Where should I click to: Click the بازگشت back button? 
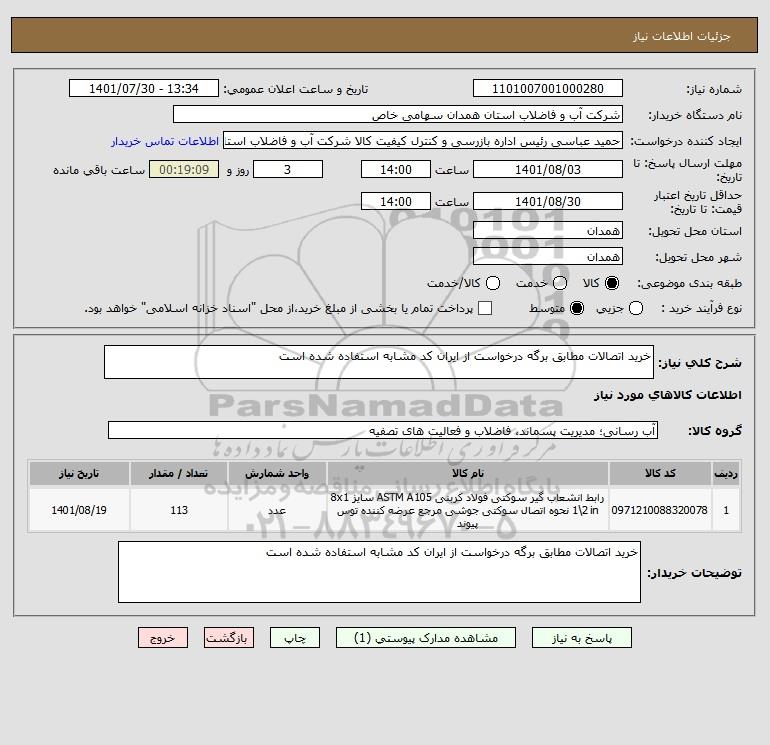pyautogui.click(x=229, y=638)
